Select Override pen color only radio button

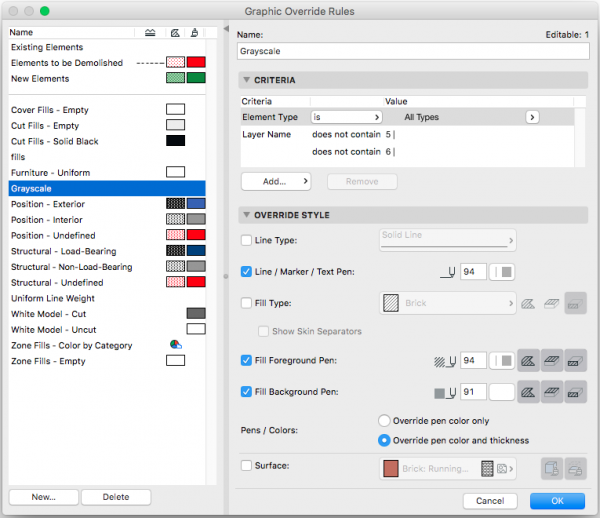(384, 421)
